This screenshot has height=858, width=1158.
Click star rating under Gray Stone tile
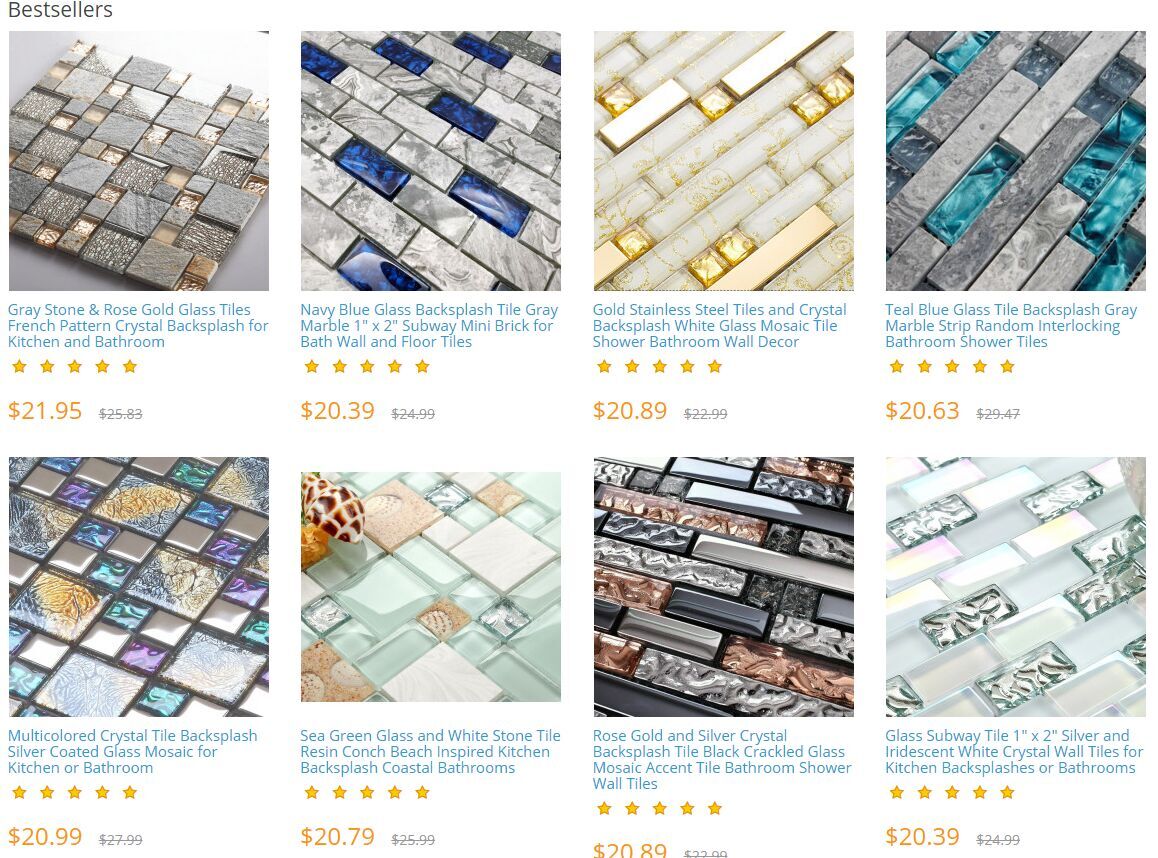pyautogui.click(x=75, y=366)
